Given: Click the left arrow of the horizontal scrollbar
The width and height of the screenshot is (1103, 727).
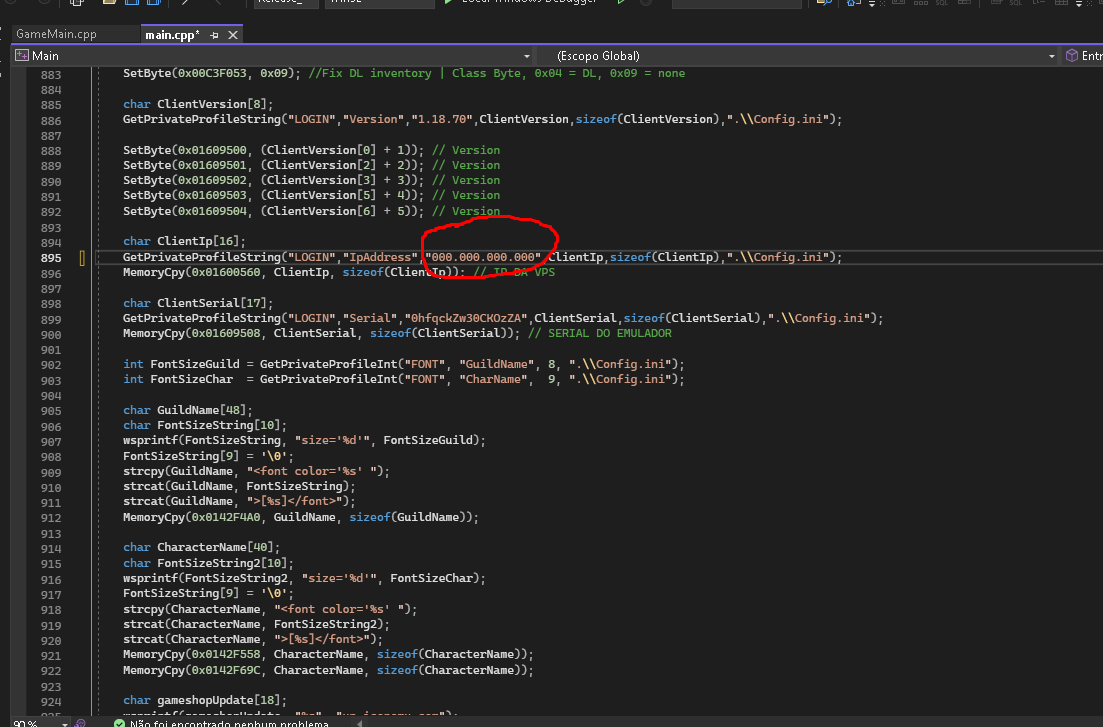Looking at the screenshot, I should (x=359, y=723).
